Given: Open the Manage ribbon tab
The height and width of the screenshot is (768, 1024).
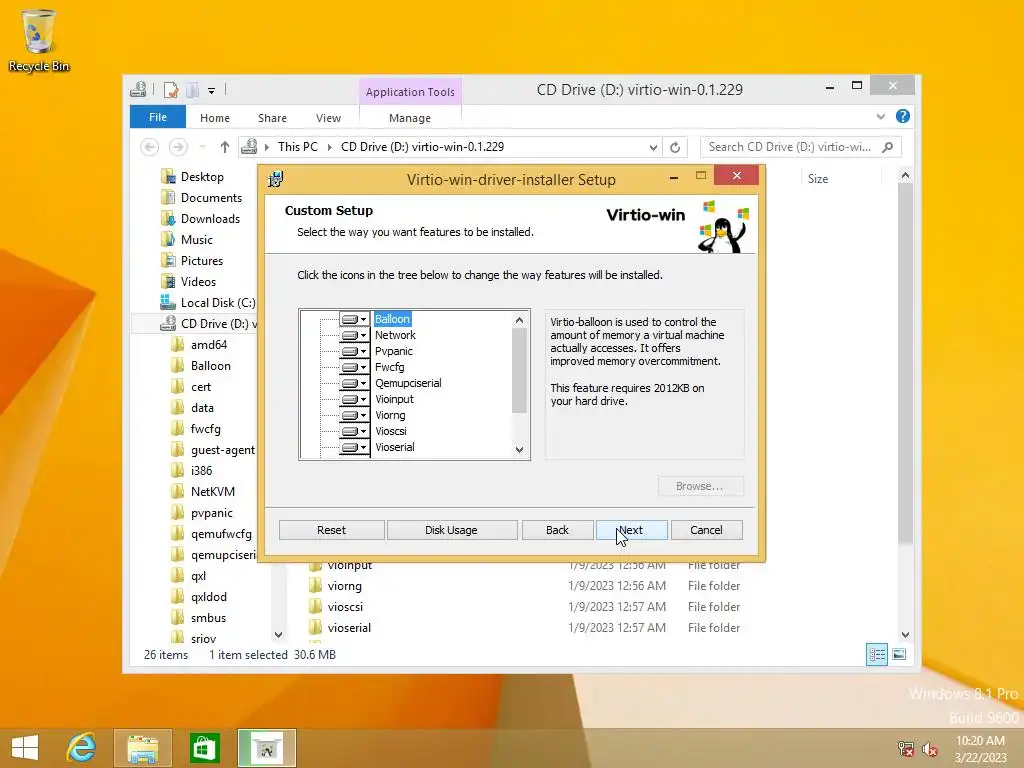Looking at the screenshot, I should pos(410,118).
